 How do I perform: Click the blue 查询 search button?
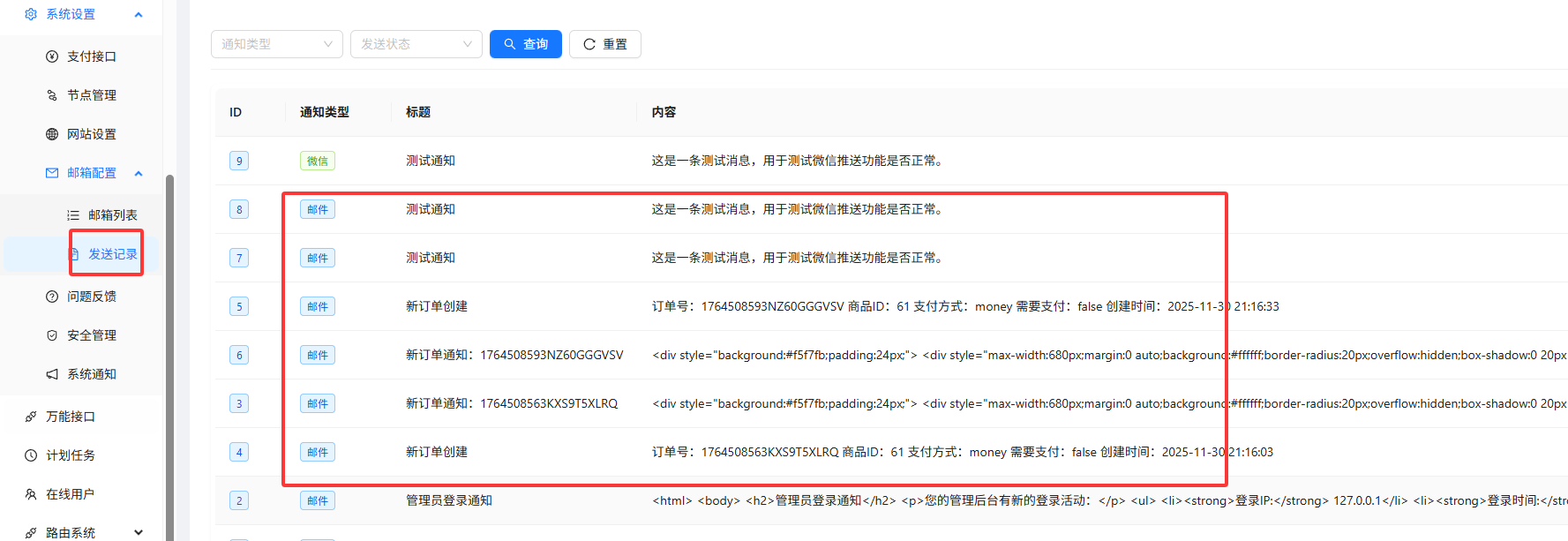[525, 44]
